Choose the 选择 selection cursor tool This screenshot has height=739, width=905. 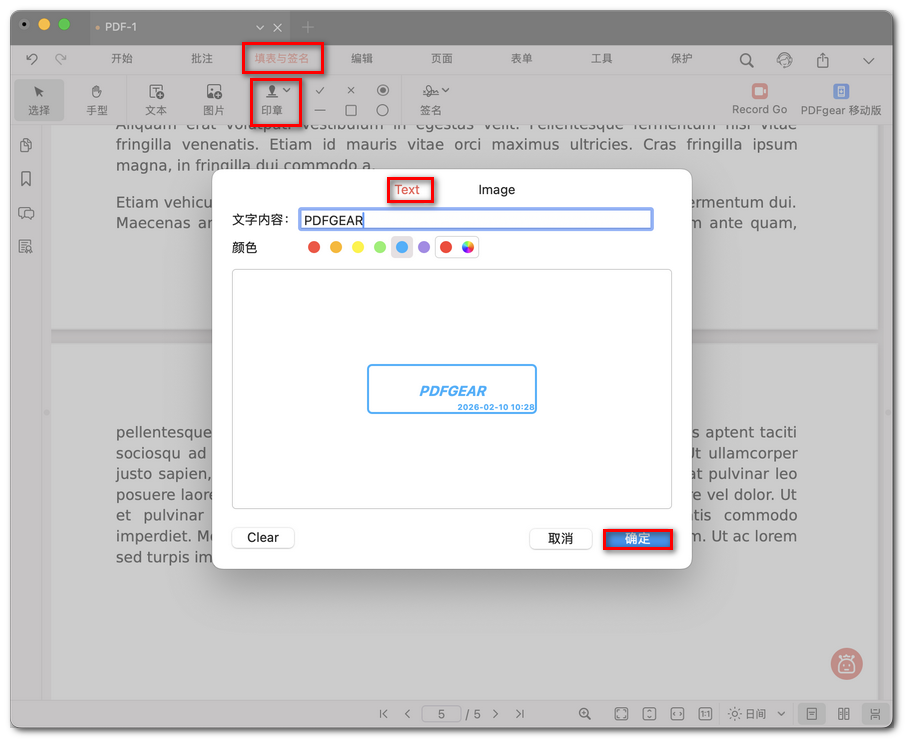pyautogui.click(x=39, y=100)
